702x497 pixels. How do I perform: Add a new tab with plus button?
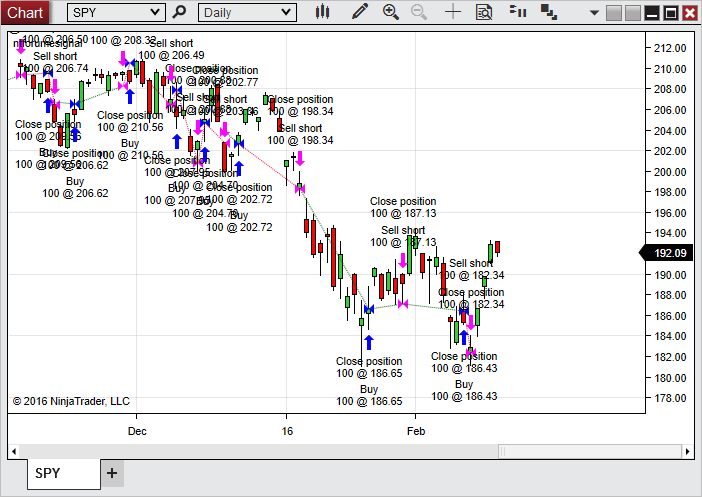click(112, 473)
